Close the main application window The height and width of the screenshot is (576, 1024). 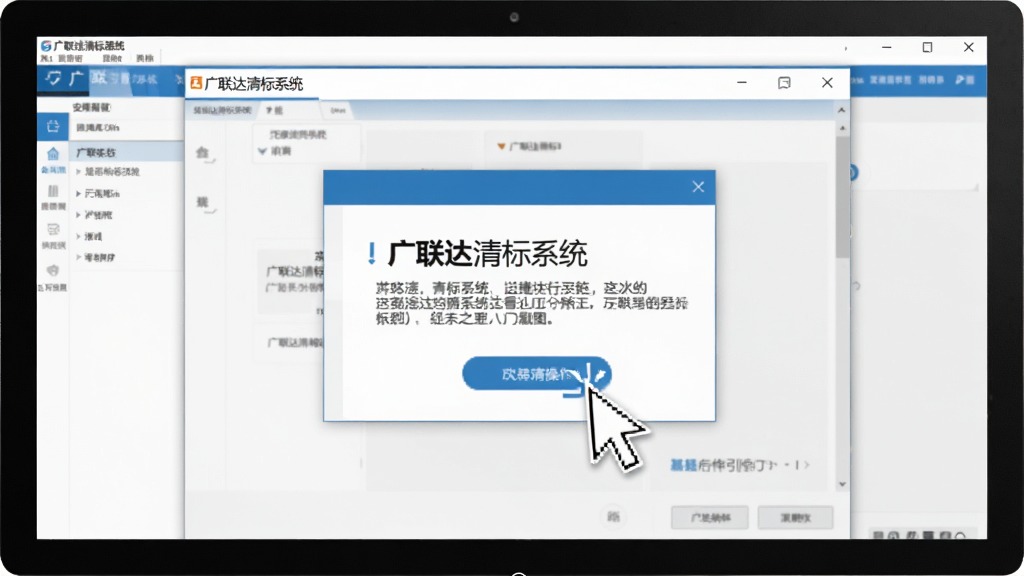tap(968, 47)
